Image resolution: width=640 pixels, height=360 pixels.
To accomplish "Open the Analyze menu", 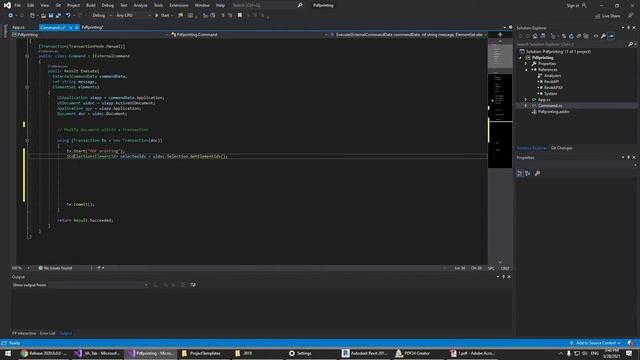I will coord(140,5).
